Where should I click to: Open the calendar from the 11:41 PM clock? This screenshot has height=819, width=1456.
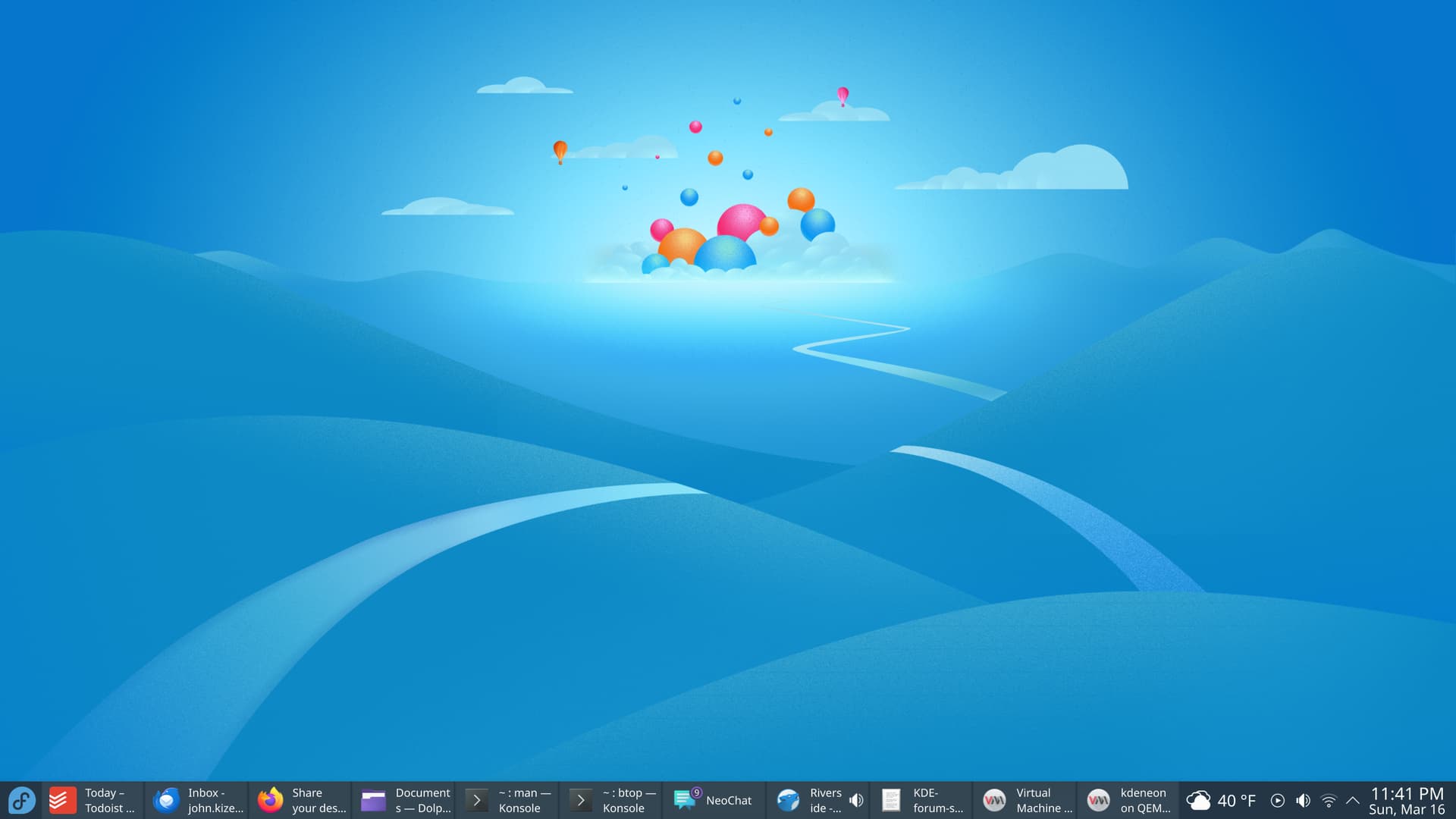[1407, 801]
